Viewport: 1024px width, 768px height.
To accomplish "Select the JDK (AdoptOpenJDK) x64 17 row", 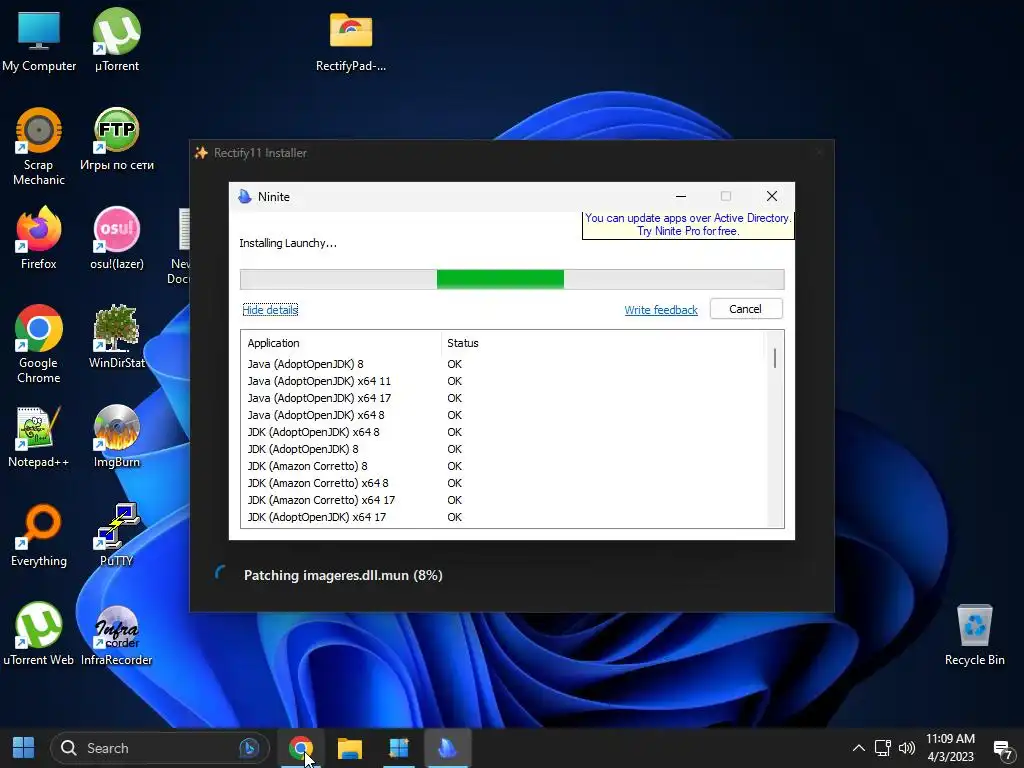I will coord(503,517).
